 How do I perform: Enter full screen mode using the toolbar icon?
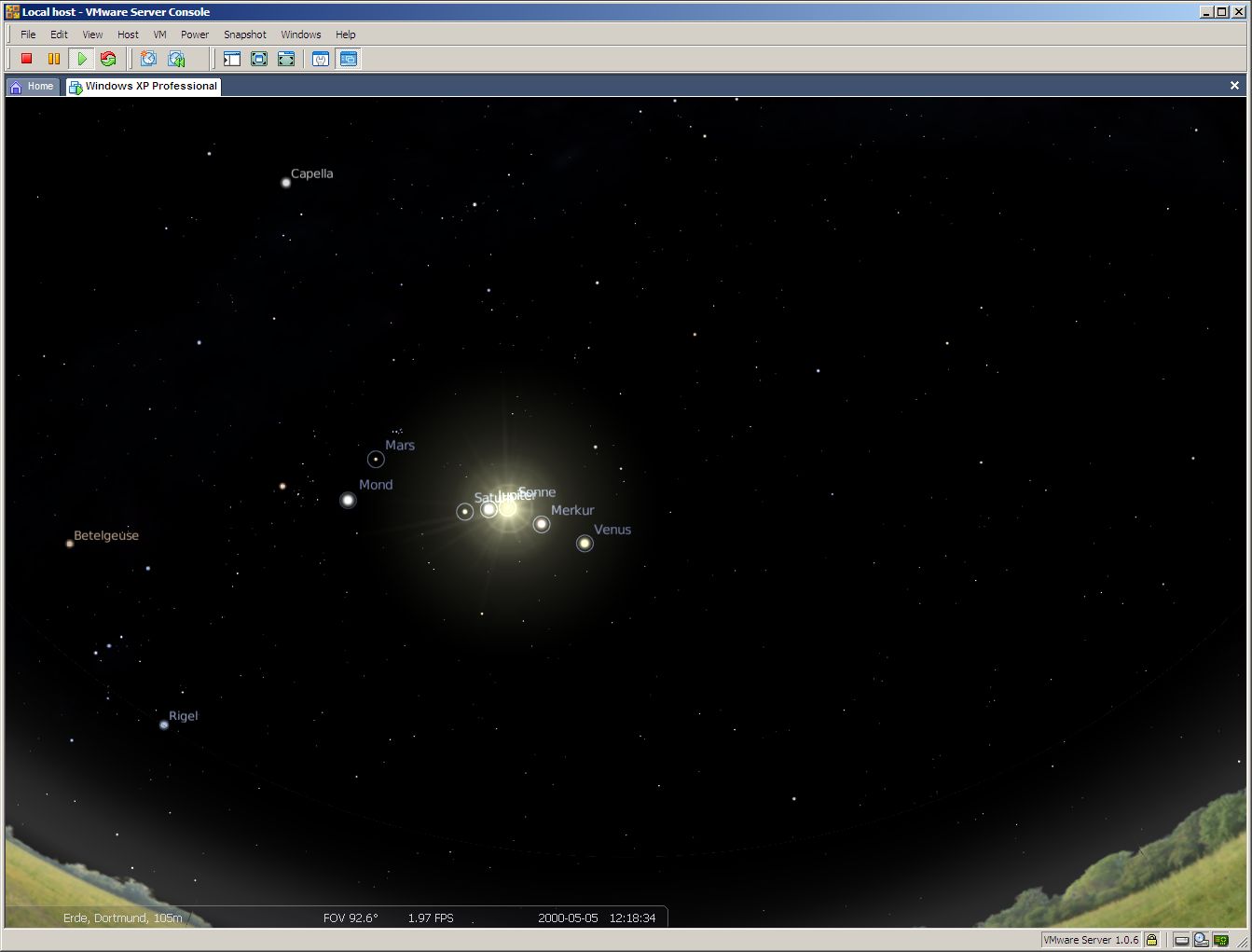click(259, 59)
